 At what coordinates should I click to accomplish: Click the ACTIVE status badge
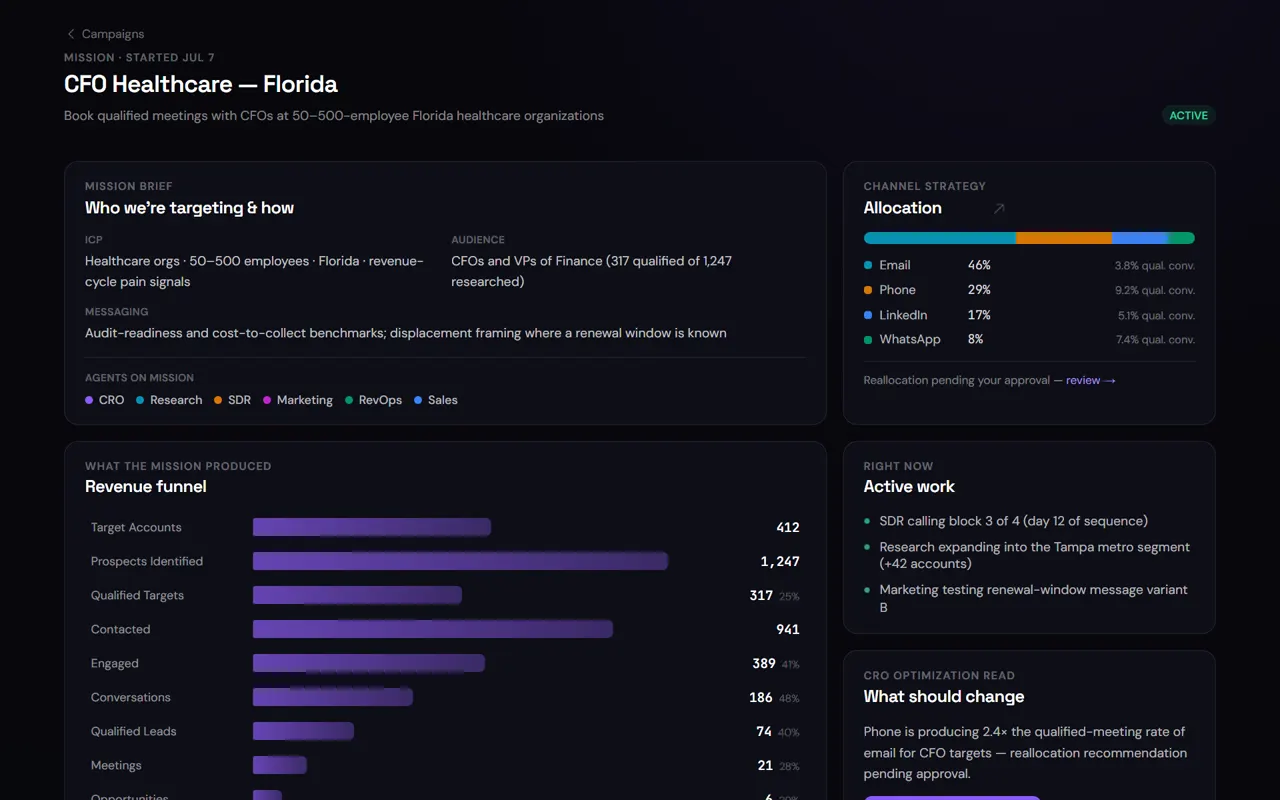[1188, 115]
